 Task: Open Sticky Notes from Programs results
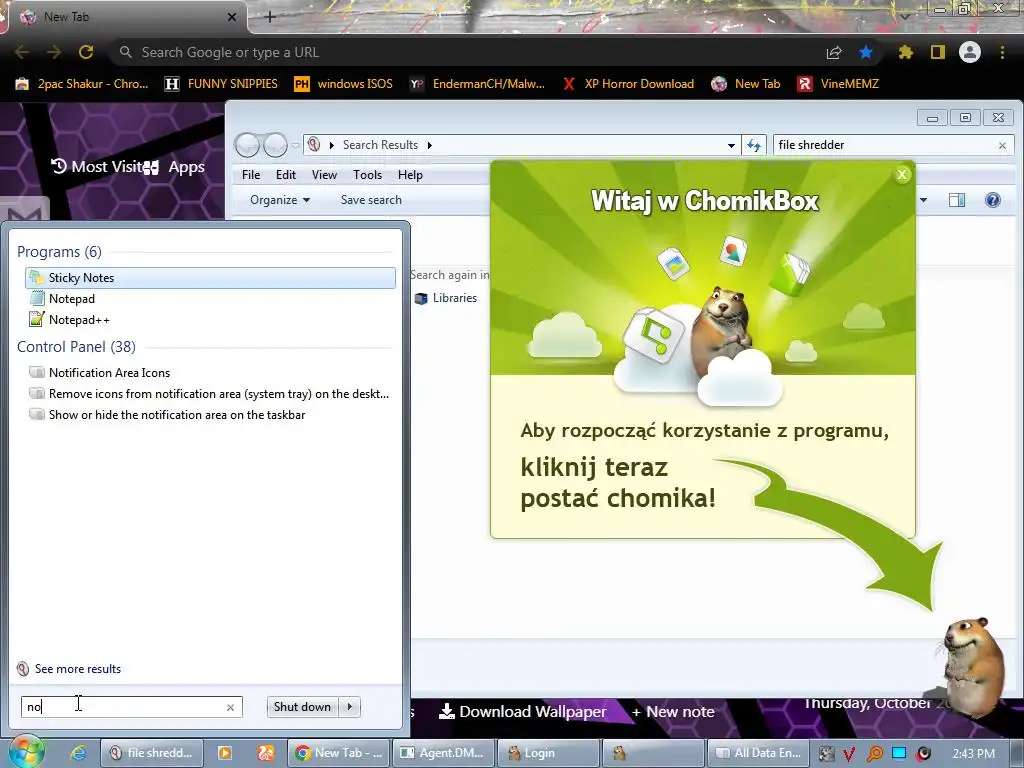(210, 278)
